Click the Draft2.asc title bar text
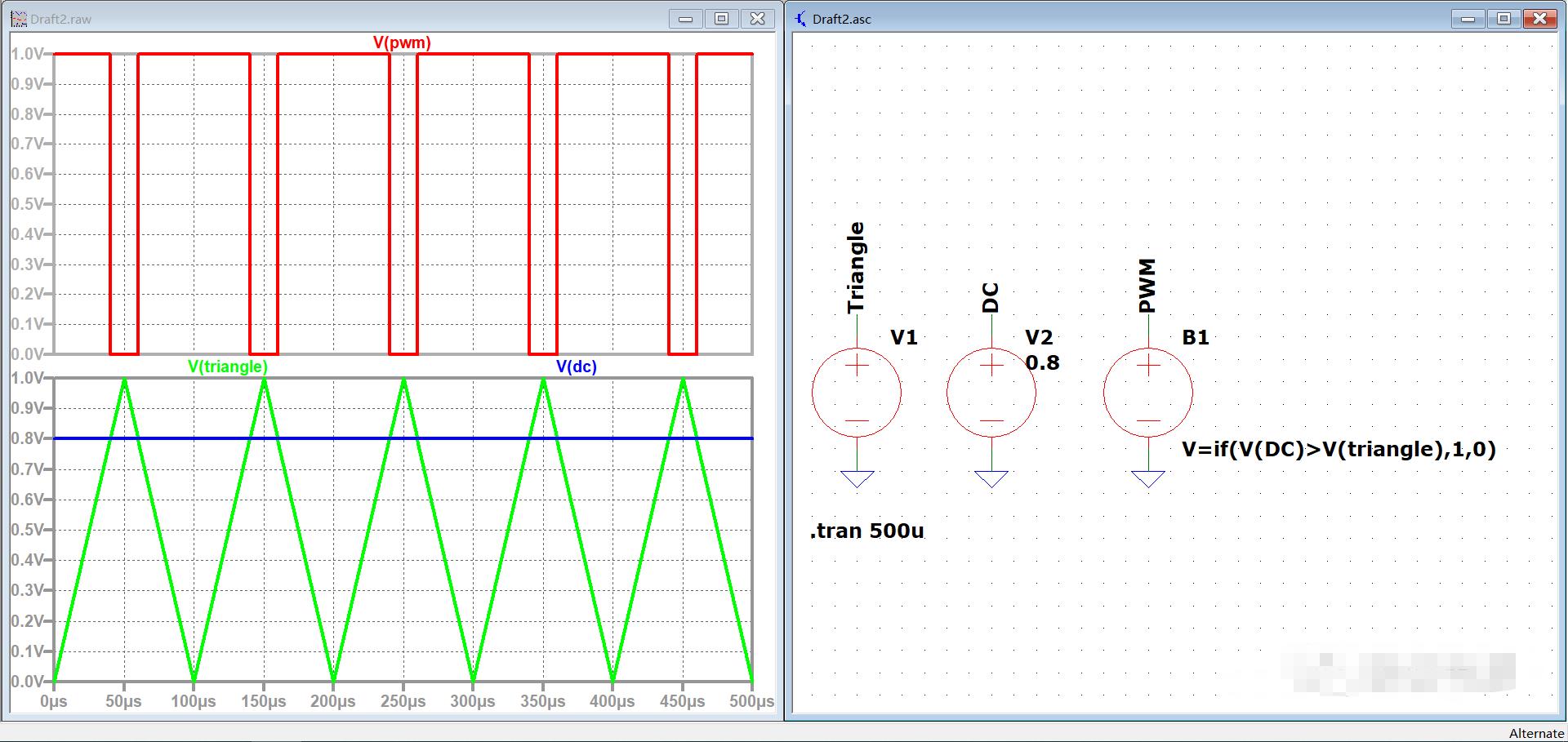Viewport: 1568px width, 742px height. [842, 19]
